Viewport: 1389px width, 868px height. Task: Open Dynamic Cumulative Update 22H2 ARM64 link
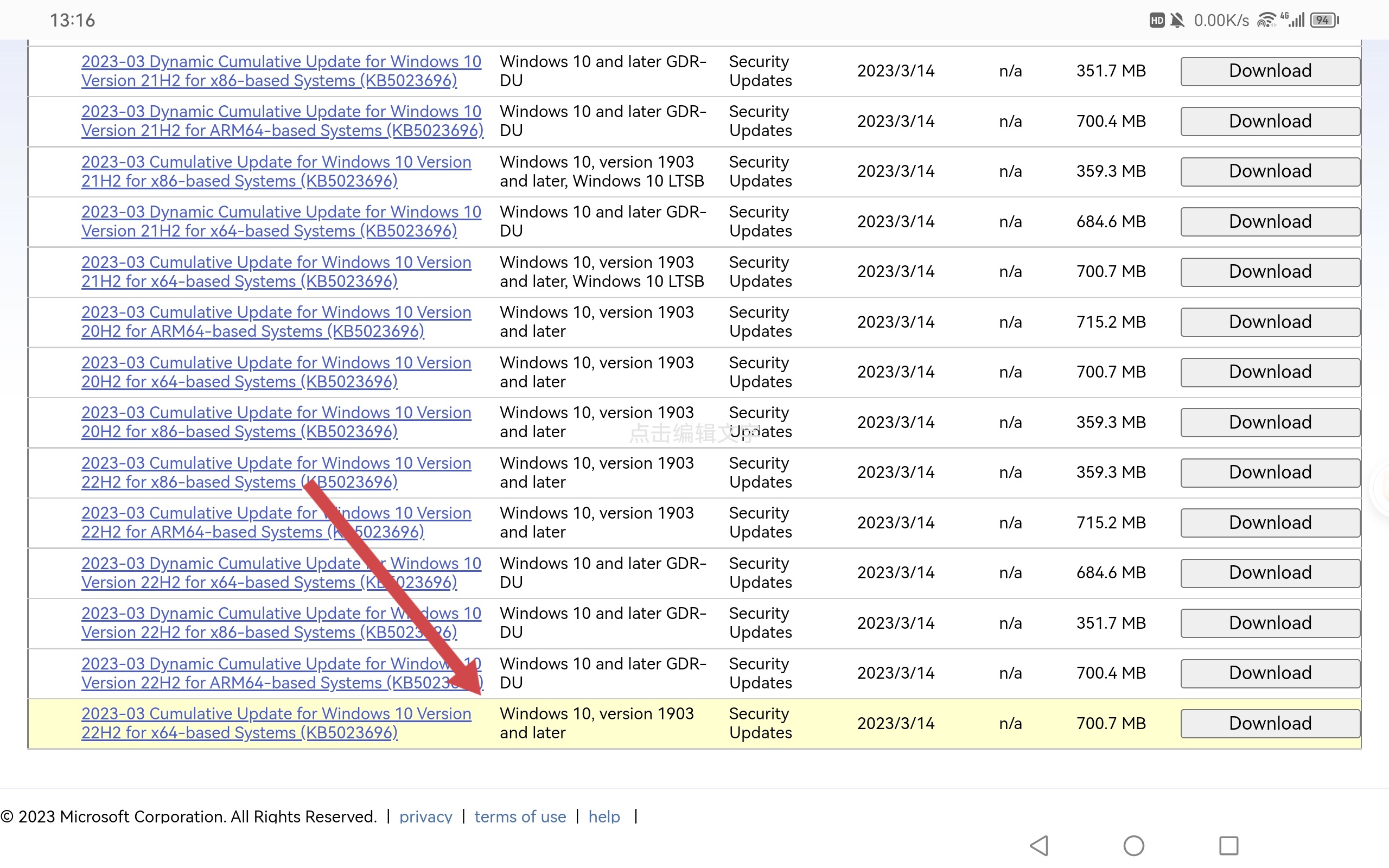tap(282, 673)
